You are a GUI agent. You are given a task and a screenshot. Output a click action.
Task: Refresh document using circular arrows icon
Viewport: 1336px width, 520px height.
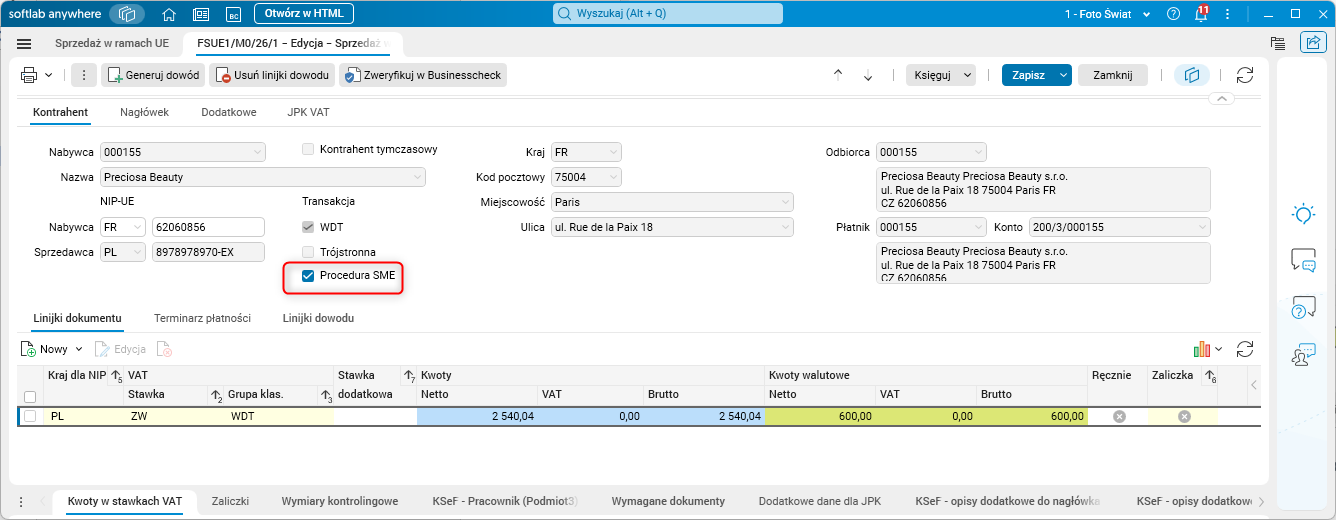tap(1245, 75)
